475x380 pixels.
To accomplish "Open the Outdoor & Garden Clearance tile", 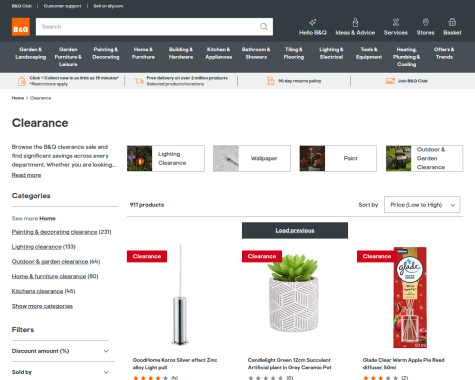I will point(424,158).
